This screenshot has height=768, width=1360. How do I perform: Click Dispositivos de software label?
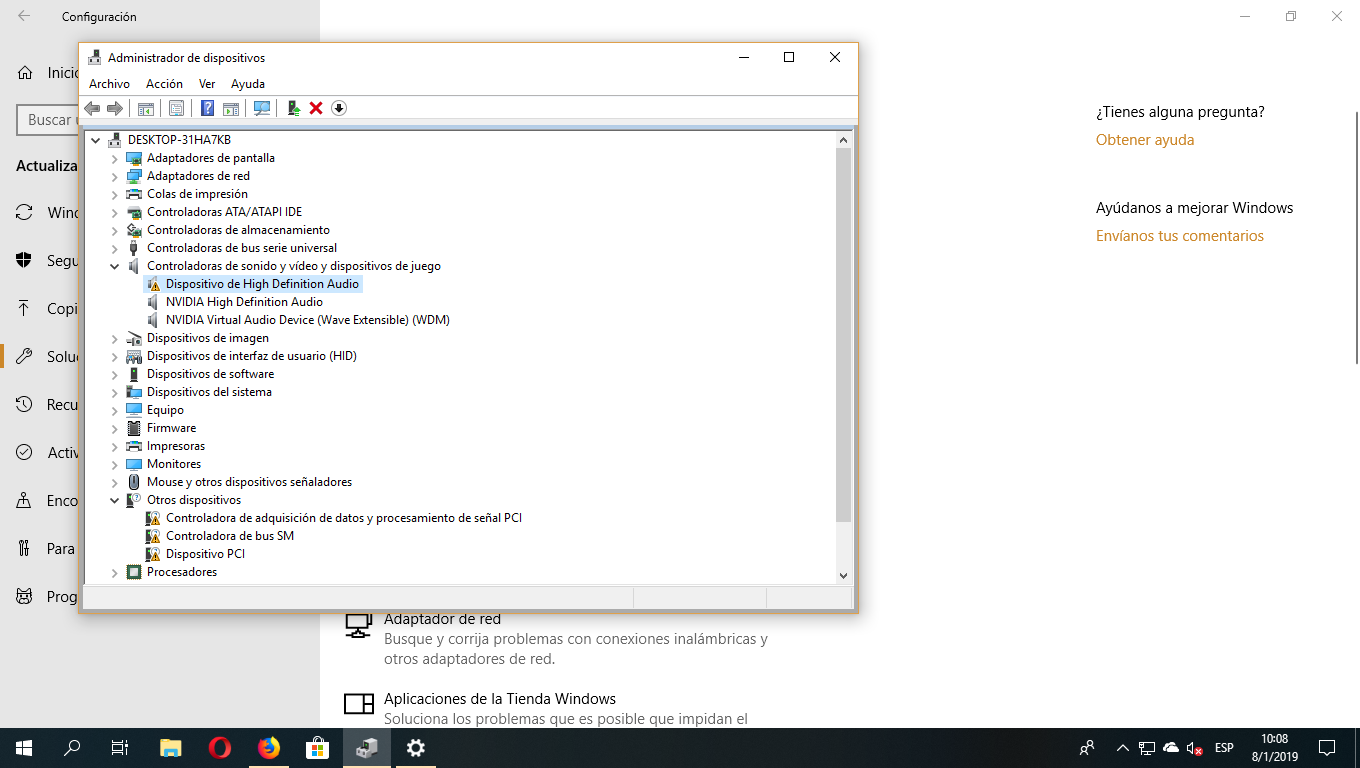click(210, 374)
